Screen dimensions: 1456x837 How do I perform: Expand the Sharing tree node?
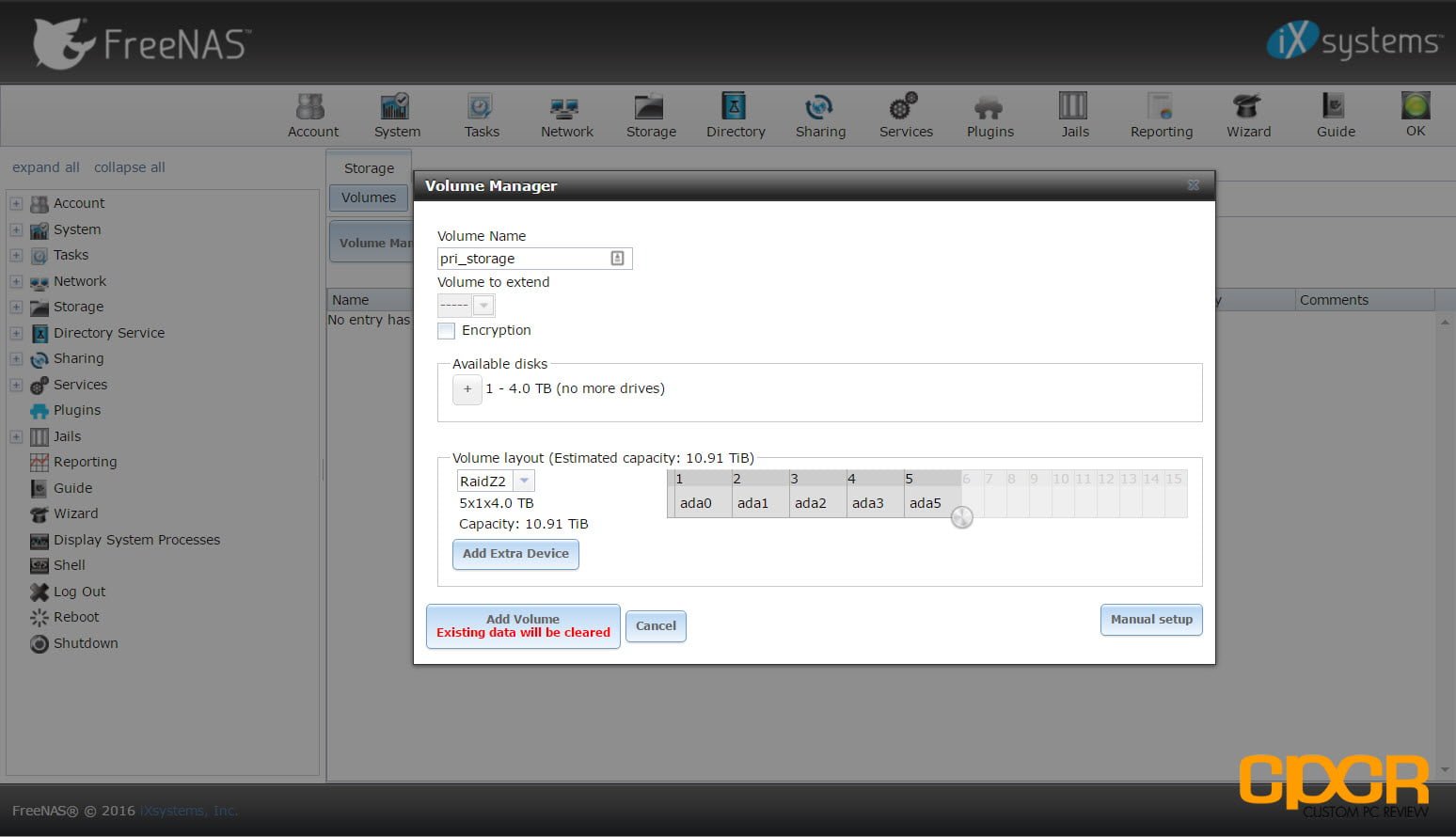(x=16, y=358)
